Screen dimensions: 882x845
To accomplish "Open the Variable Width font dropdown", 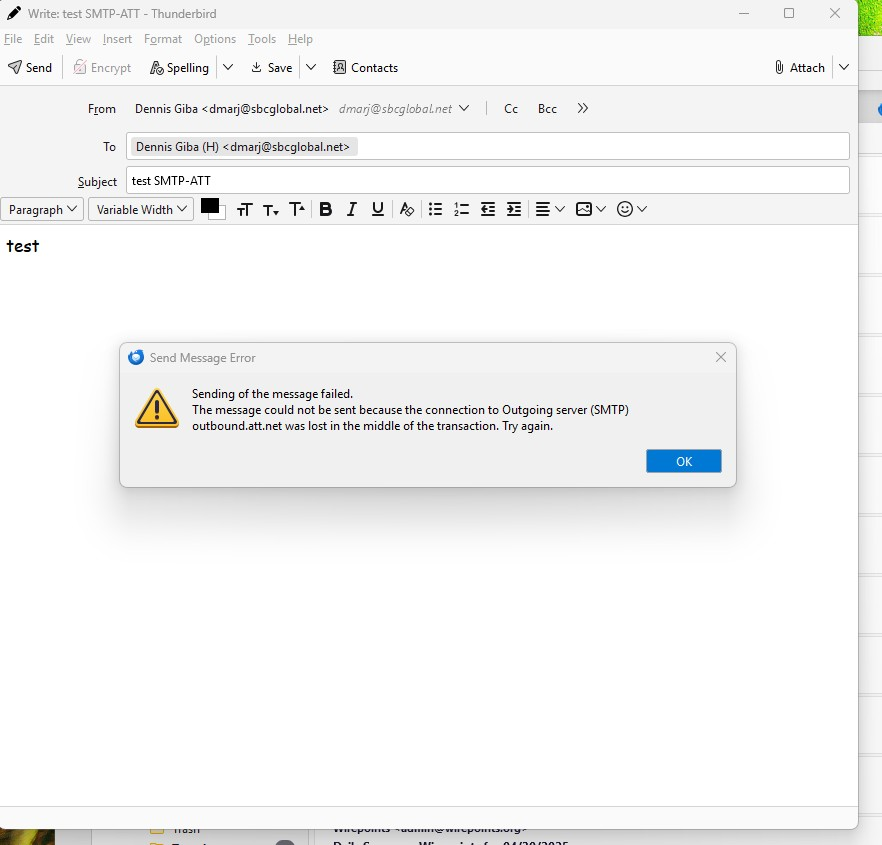I will click(141, 209).
